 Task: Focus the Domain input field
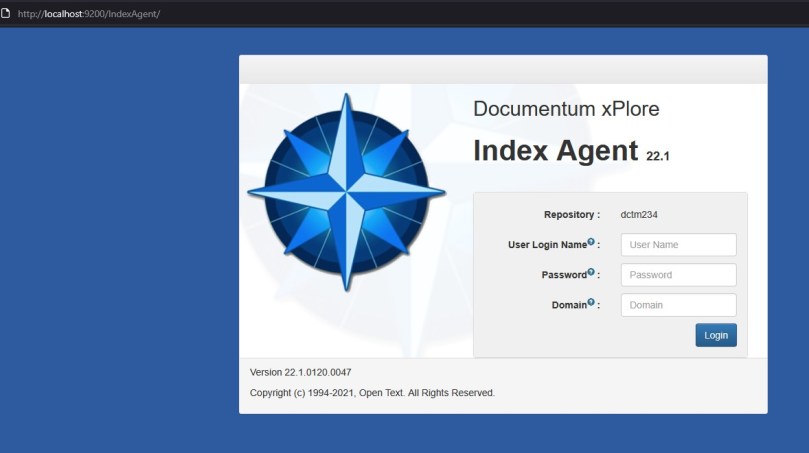click(x=678, y=305)
